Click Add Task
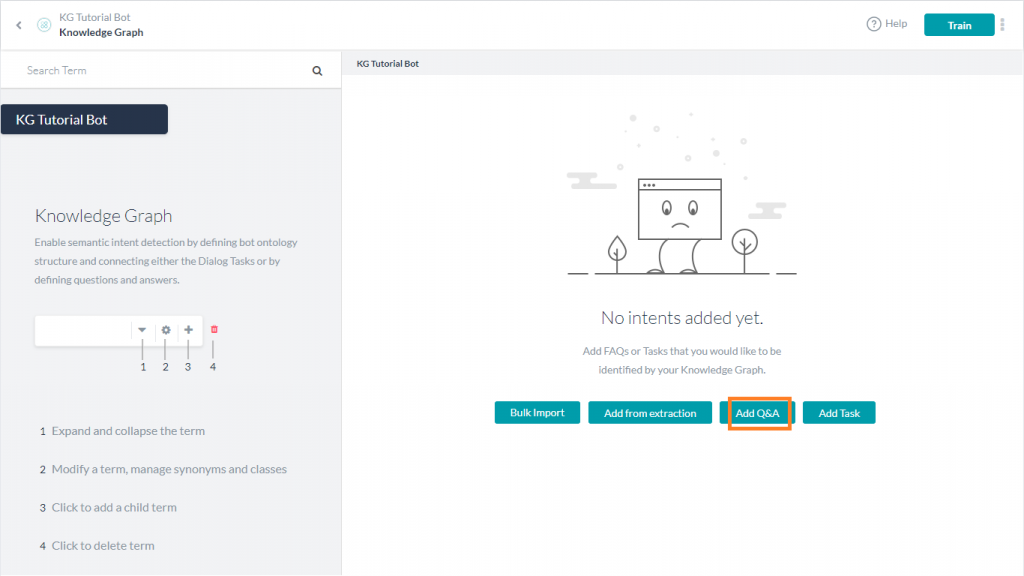Viewport: 1024px width, 576px height. [838, 412]
